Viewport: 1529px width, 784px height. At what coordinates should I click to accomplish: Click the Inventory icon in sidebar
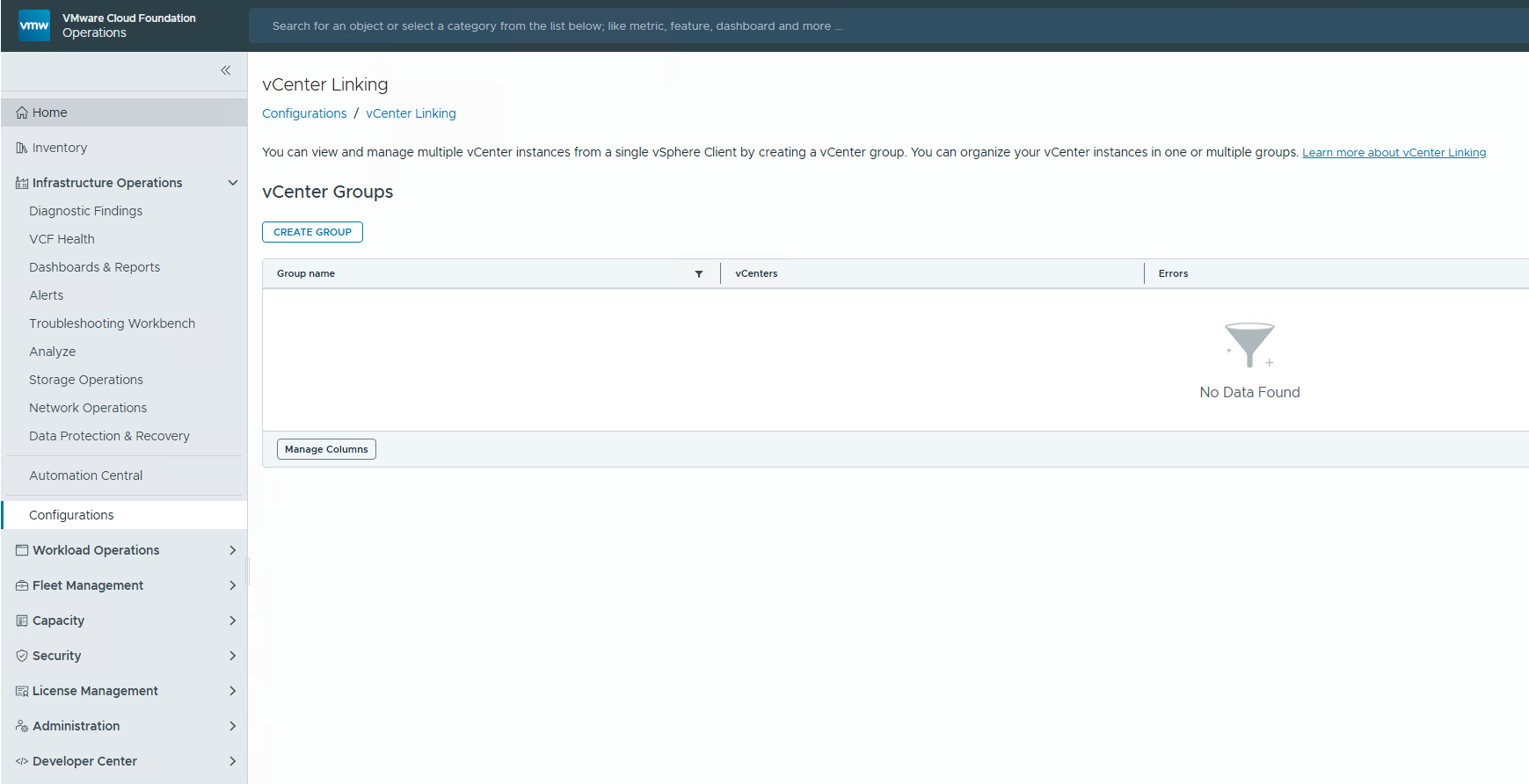(22, 148)
